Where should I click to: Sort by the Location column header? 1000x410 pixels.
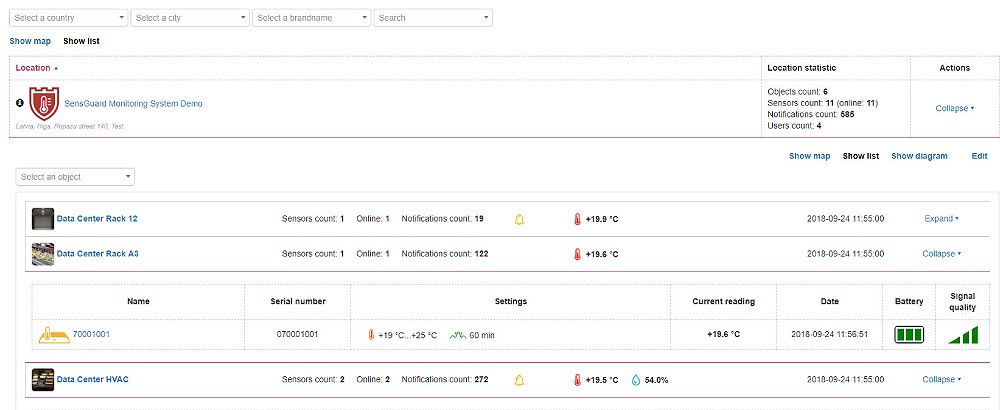pos(33,68)
